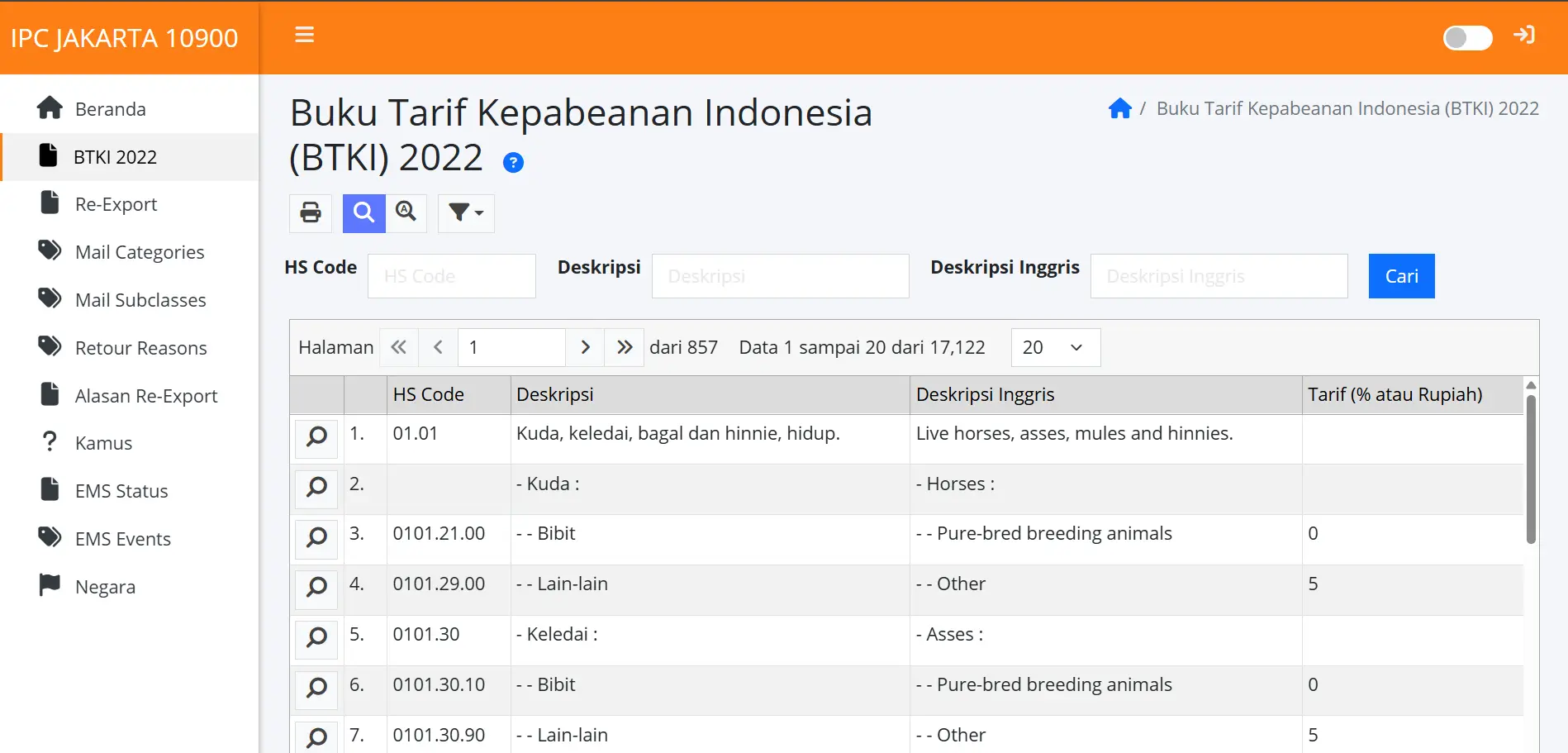The image size is (1568, 753).
Task: Click the print icon button
Action: pyautogui.click(x=311, y=213)
